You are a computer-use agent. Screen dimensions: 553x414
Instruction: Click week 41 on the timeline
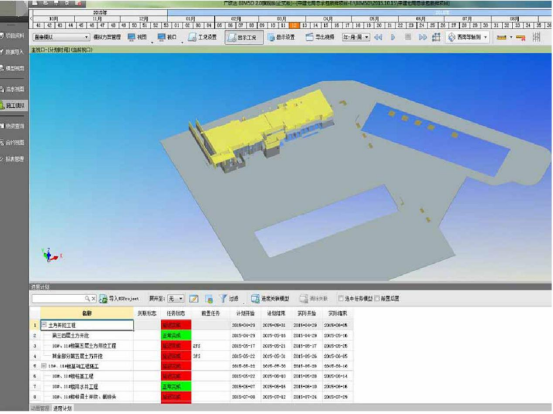pyautogui.click(x=39, y=25)
